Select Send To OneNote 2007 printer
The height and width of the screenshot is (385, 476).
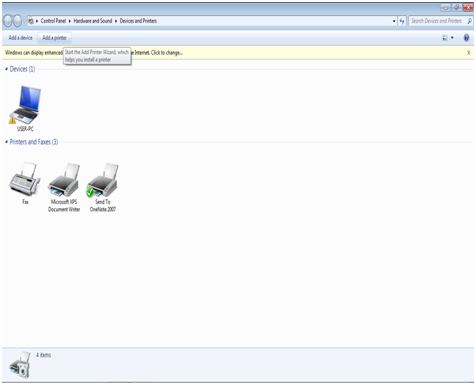(103, 187)
